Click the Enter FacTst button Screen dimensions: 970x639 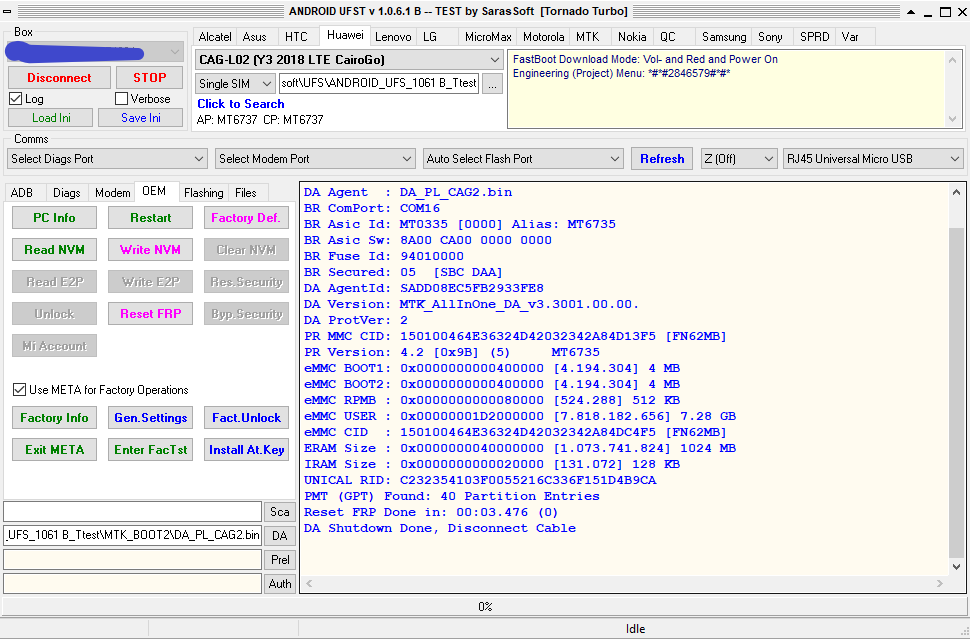point(150,450)
